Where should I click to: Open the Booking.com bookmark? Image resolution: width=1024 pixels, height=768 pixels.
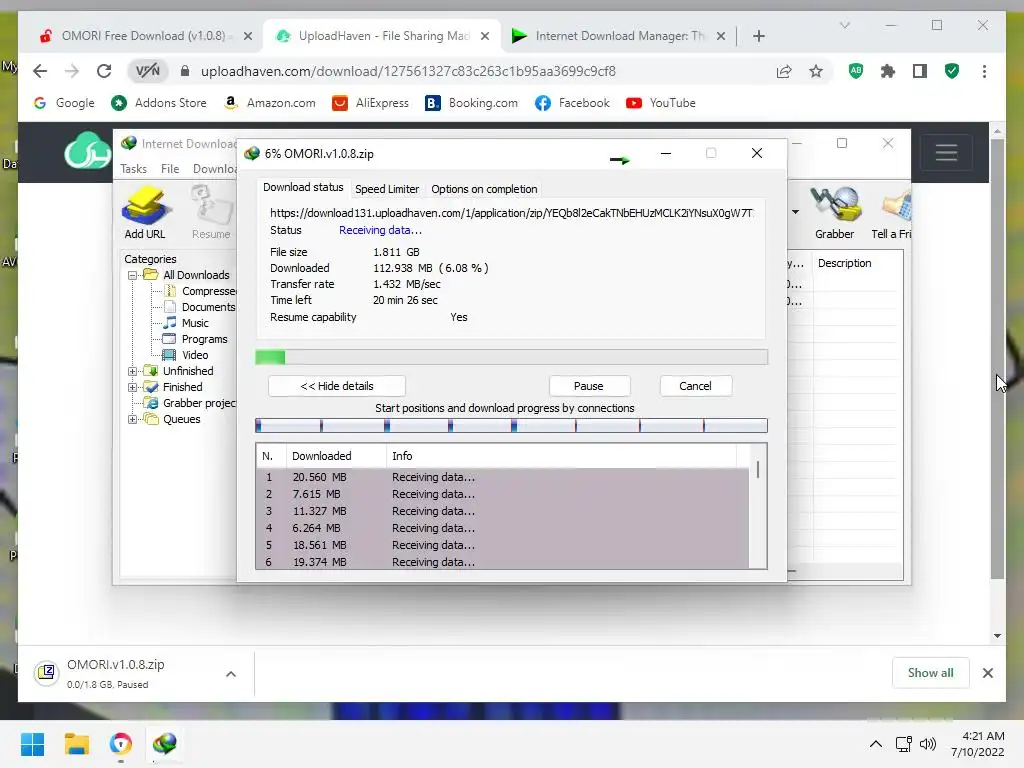click(x=472, y=103)
